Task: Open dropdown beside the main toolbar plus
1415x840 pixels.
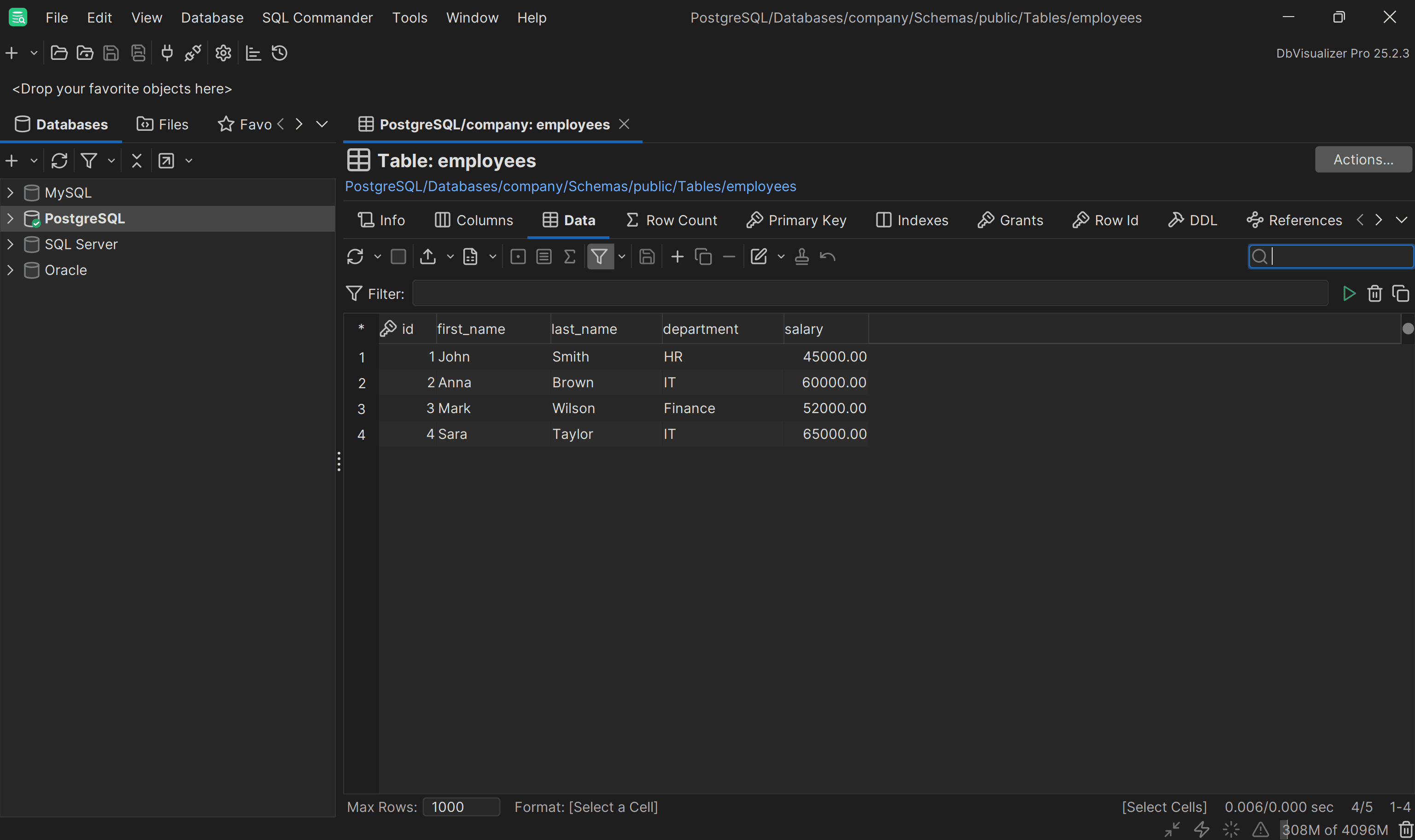Action: pos(33,53)
